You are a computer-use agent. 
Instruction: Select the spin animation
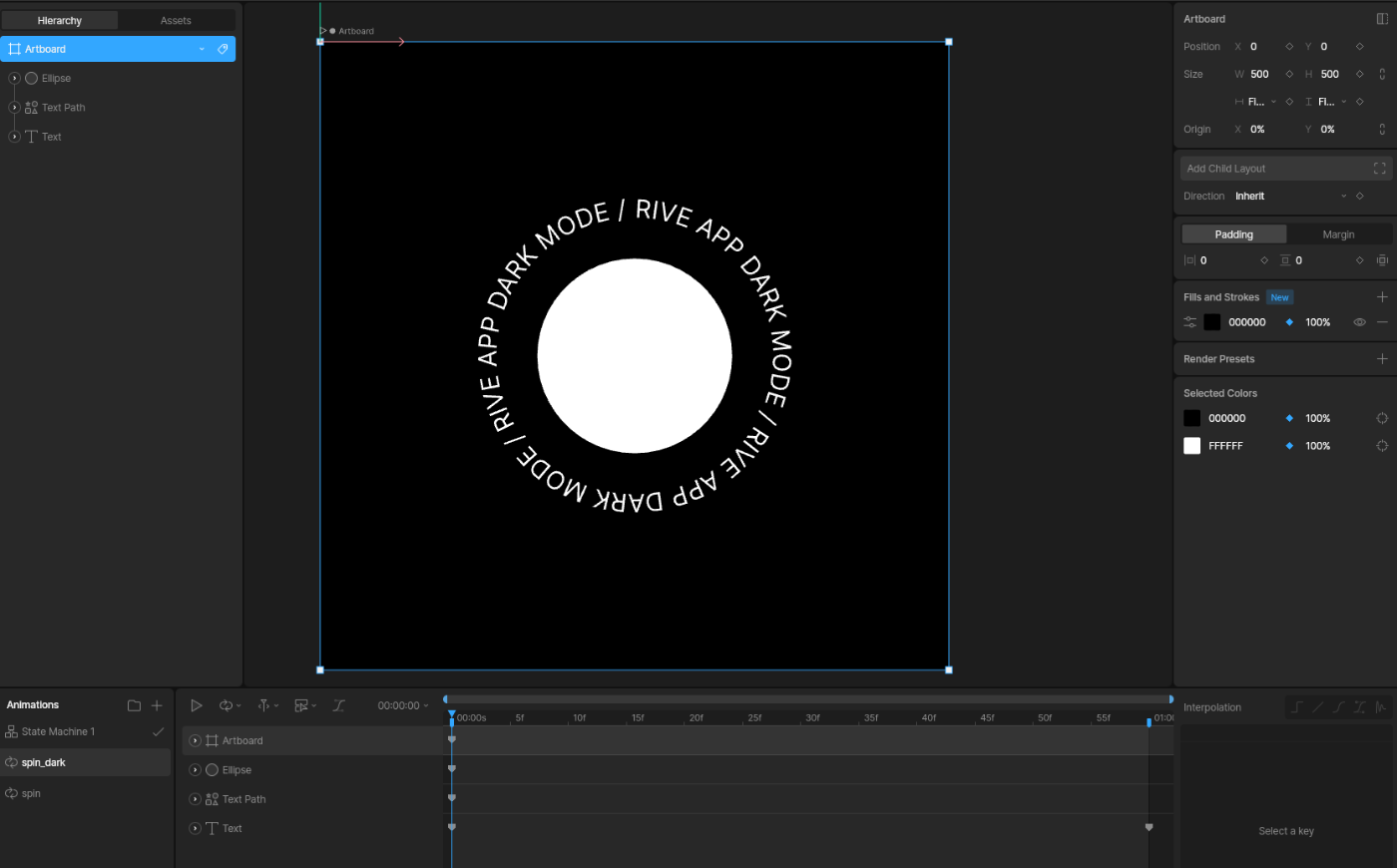pyautogui.click(x=86, y=793)
